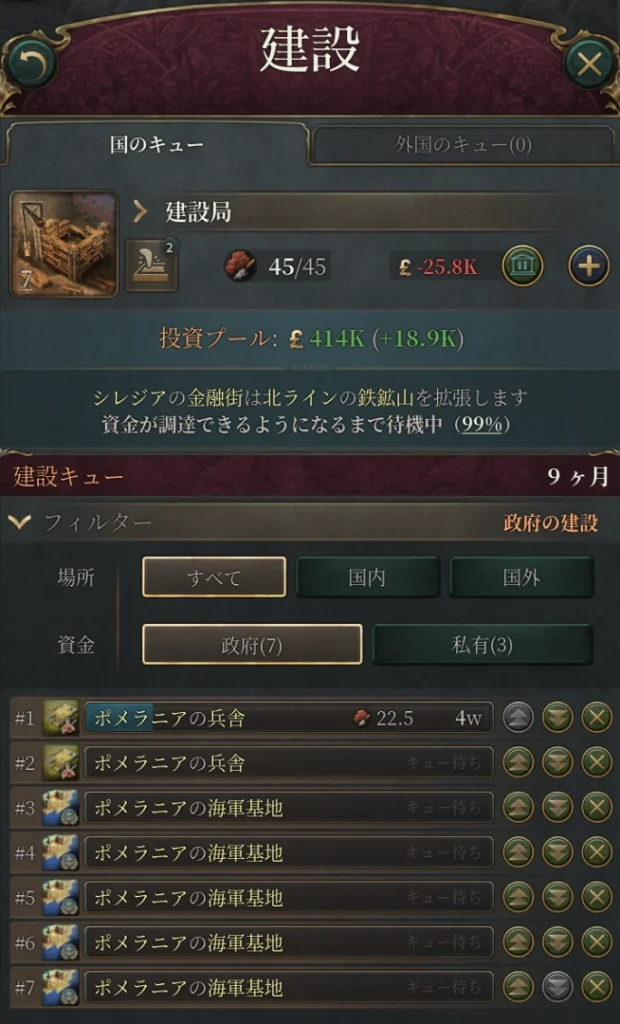Click the back arrow icon
This screenshot has width=620, height=1024.
(x=29, y=63)
